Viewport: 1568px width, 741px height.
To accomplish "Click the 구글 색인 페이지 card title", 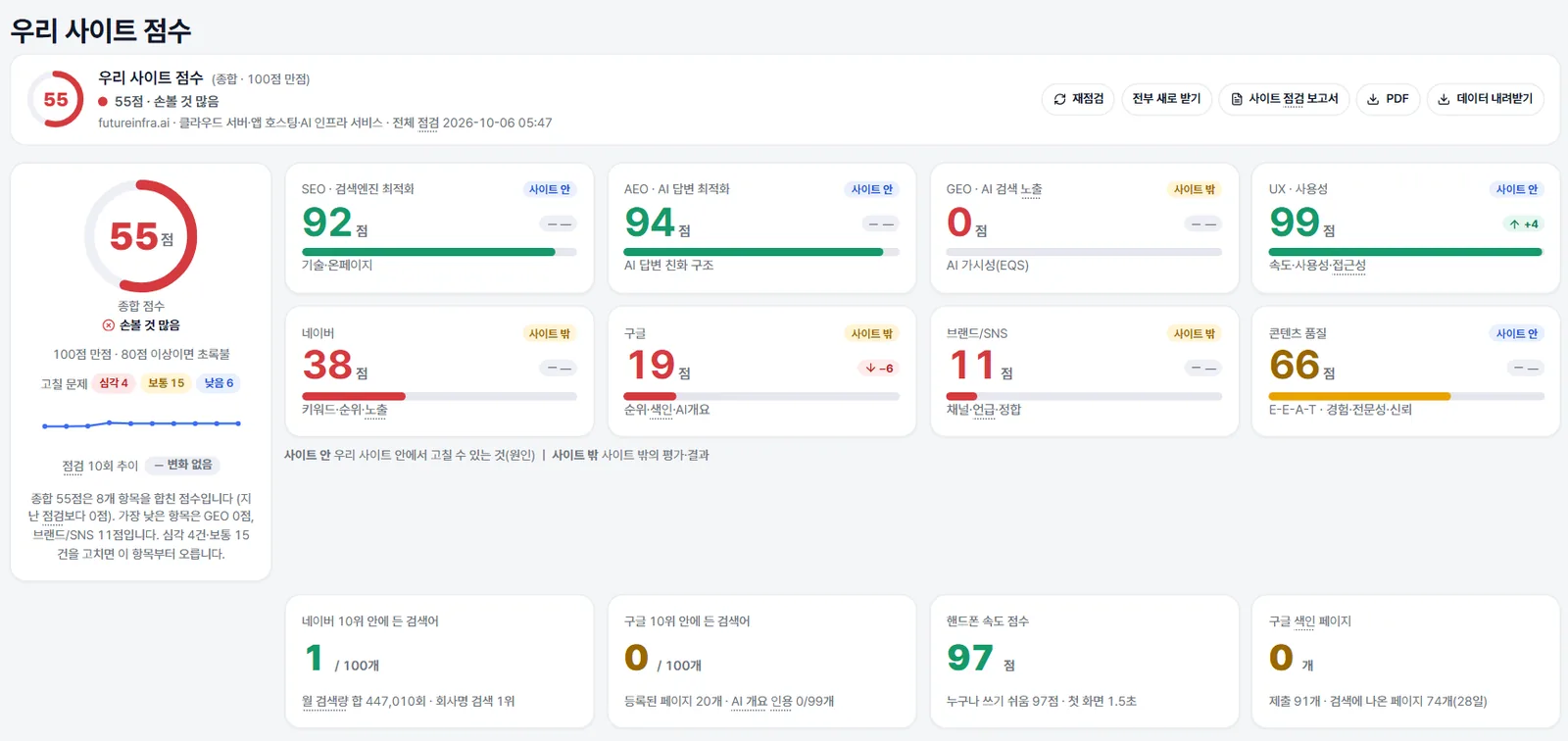I will point(1310,621).
